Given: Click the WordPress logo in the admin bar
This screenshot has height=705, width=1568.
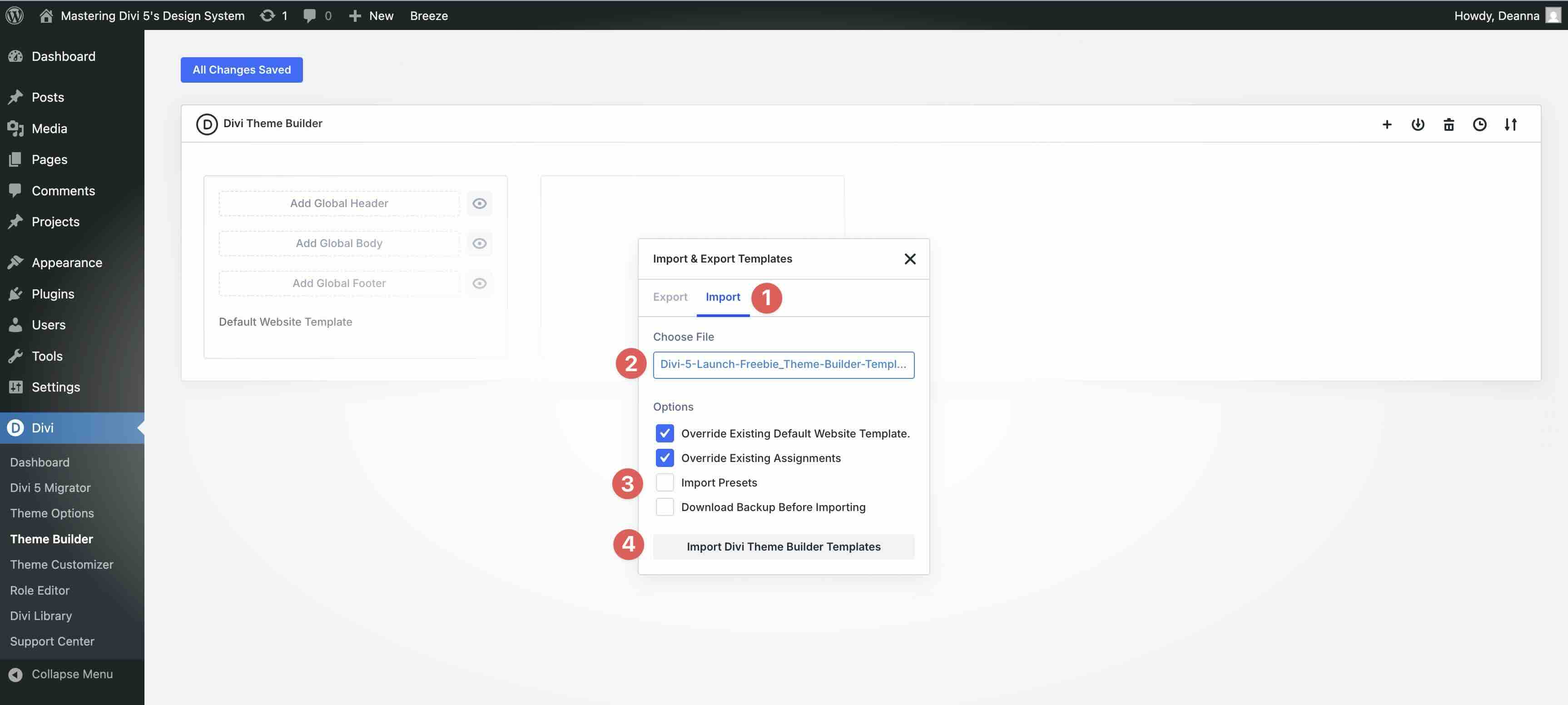Looking at the screenshot, I should pos(14,15).
